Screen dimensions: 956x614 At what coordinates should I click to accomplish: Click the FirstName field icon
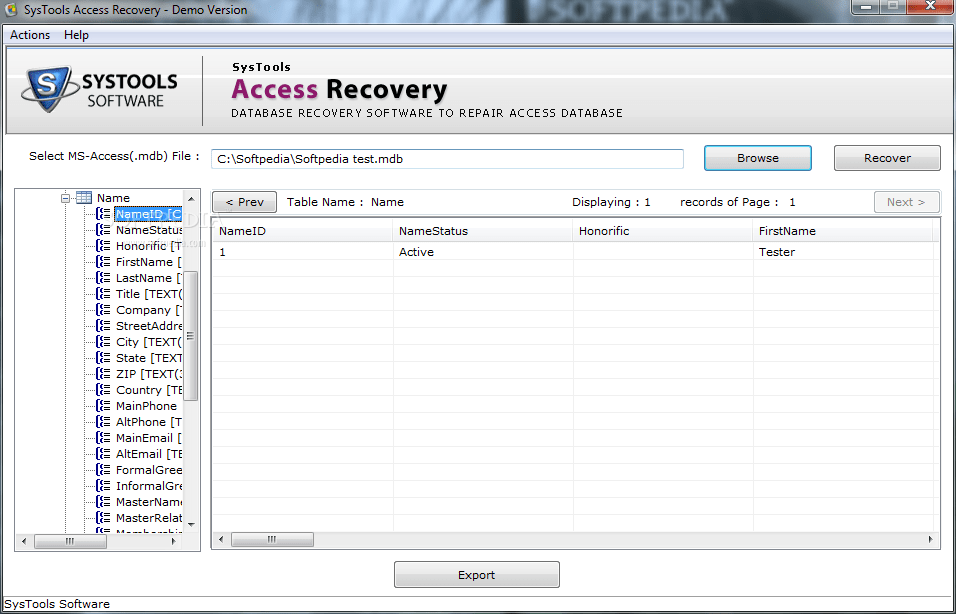104,261
